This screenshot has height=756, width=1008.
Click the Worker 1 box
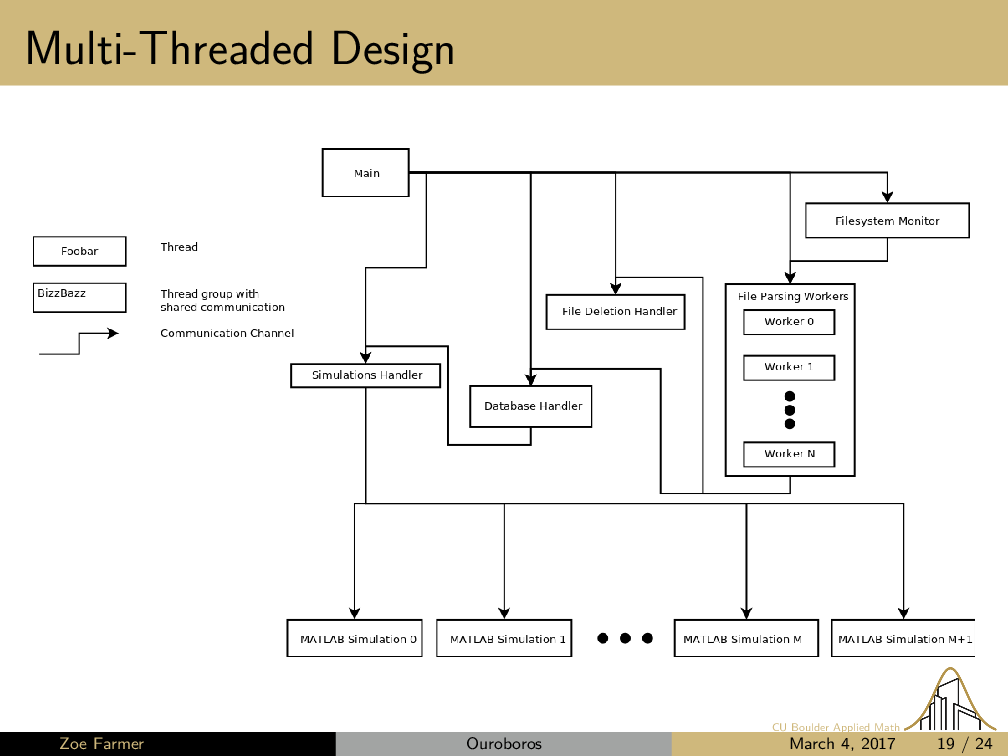789,367
